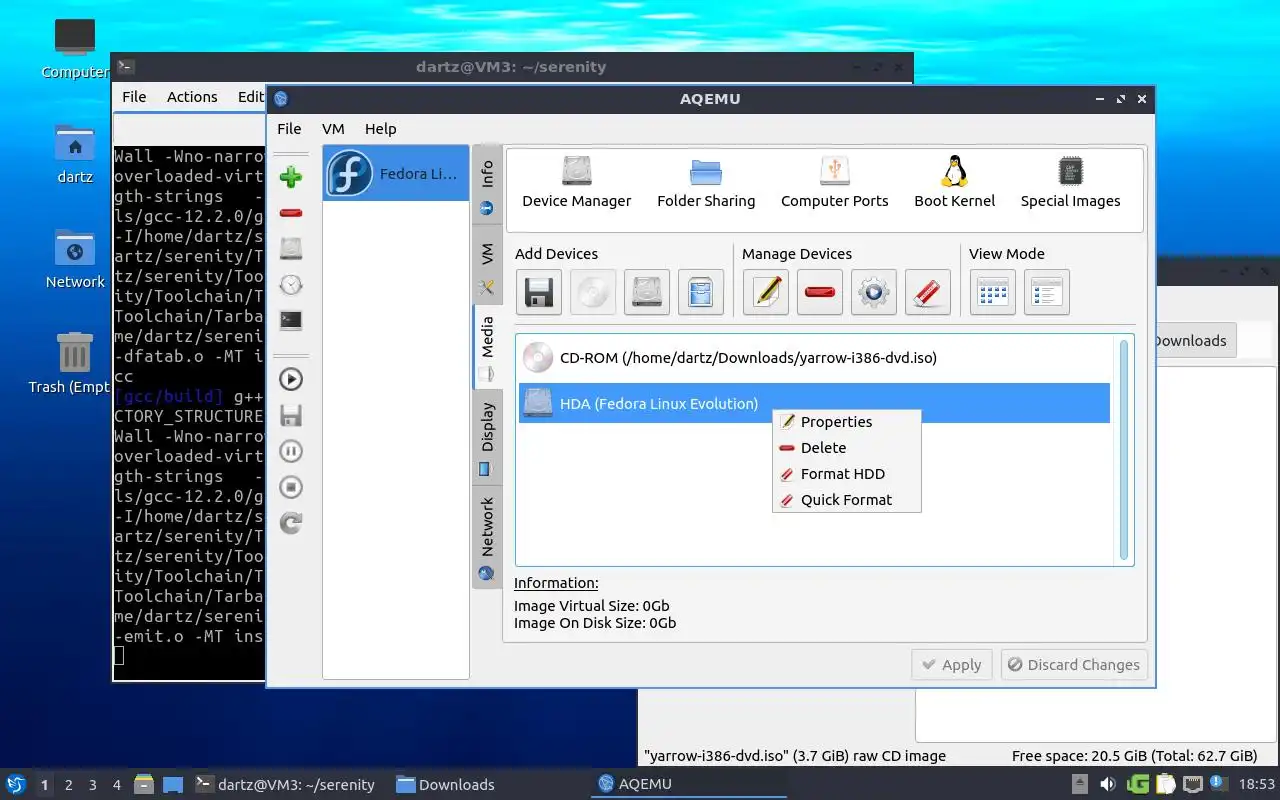Viewport: 1280px width, 800px height.
Task: Add a floppy device
Action: [x=539, y=293]
